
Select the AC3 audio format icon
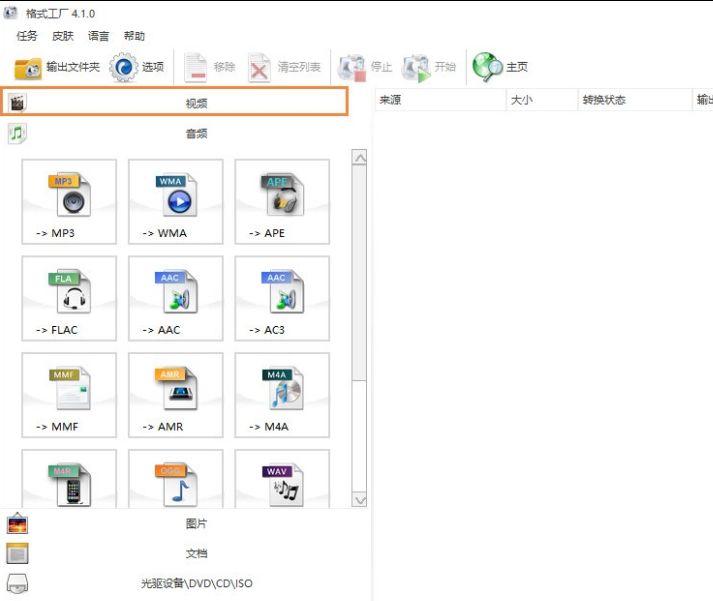(x=282, y=298)
